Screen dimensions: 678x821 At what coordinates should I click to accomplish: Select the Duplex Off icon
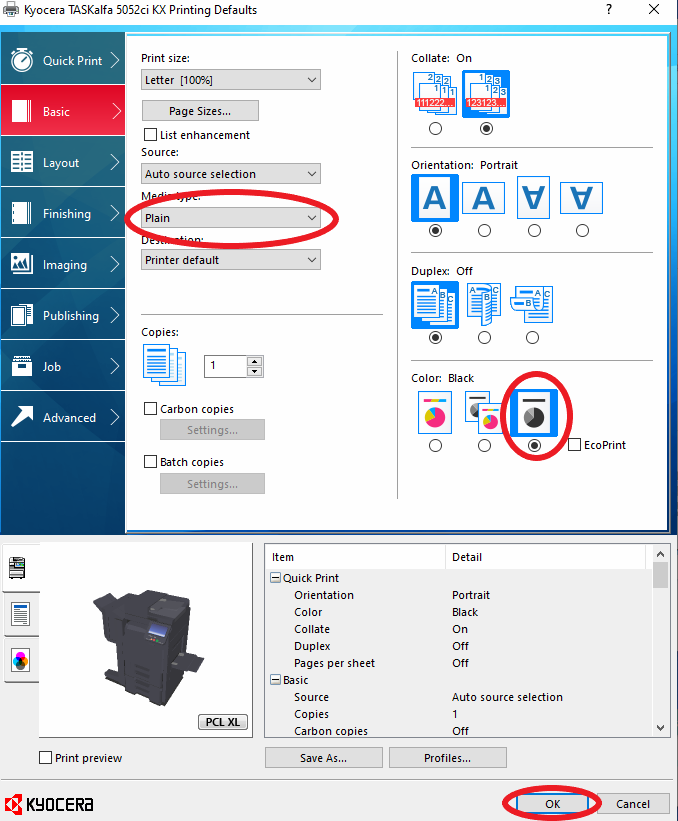coord(435,305)
